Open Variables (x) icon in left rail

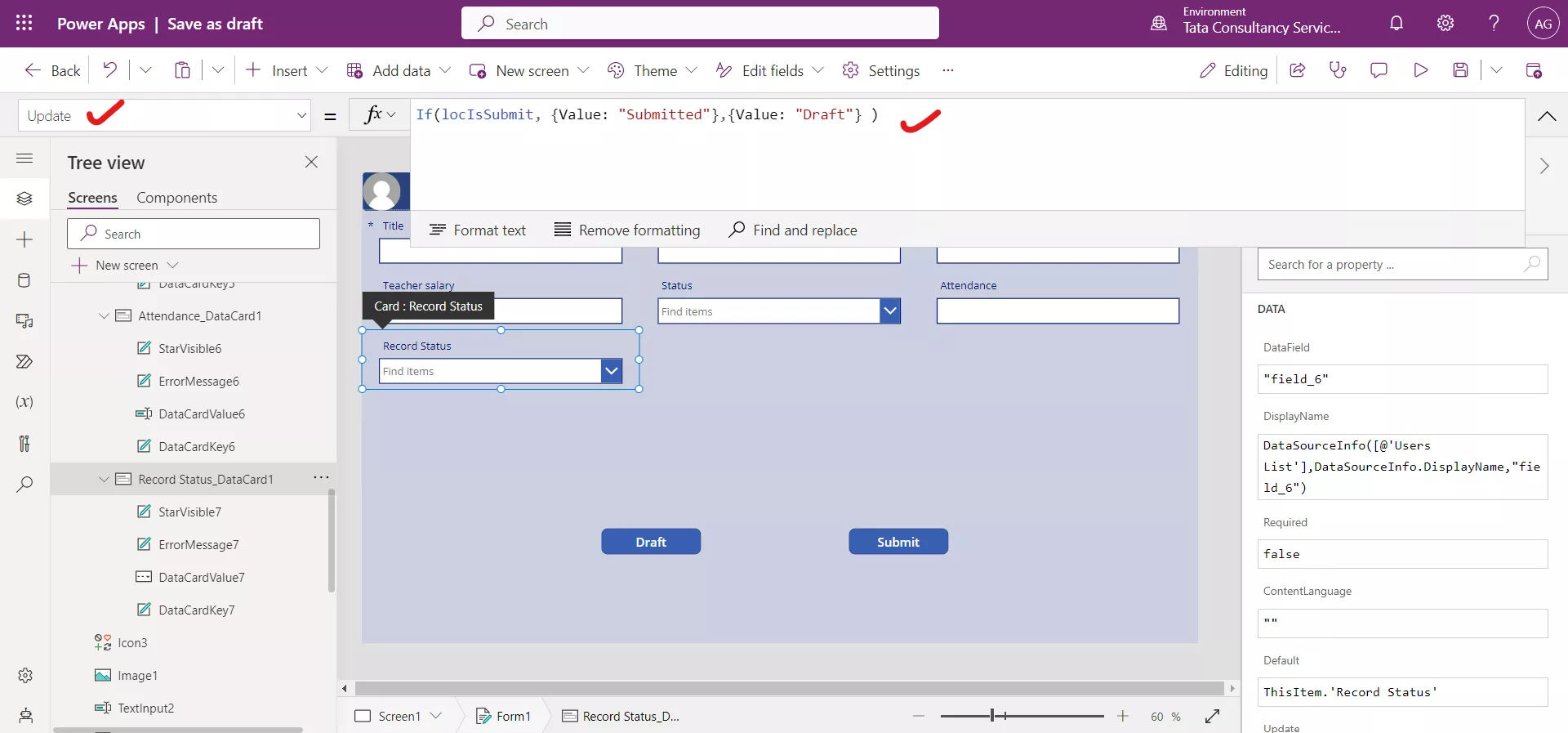[24, 402]
